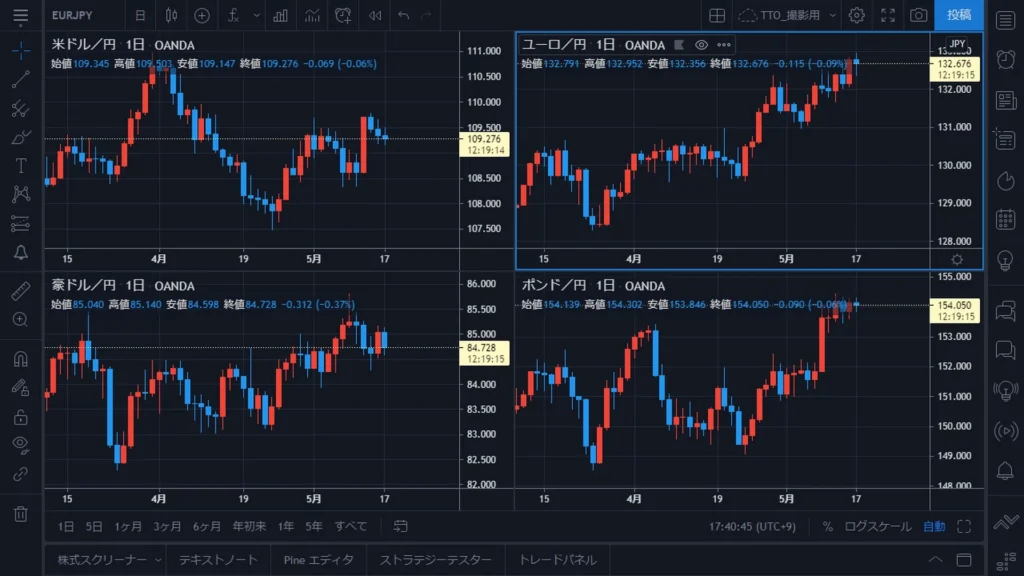Toggle ログスケール on the price axis
Screen dimensions: 1024x576
tap(877, 526)
